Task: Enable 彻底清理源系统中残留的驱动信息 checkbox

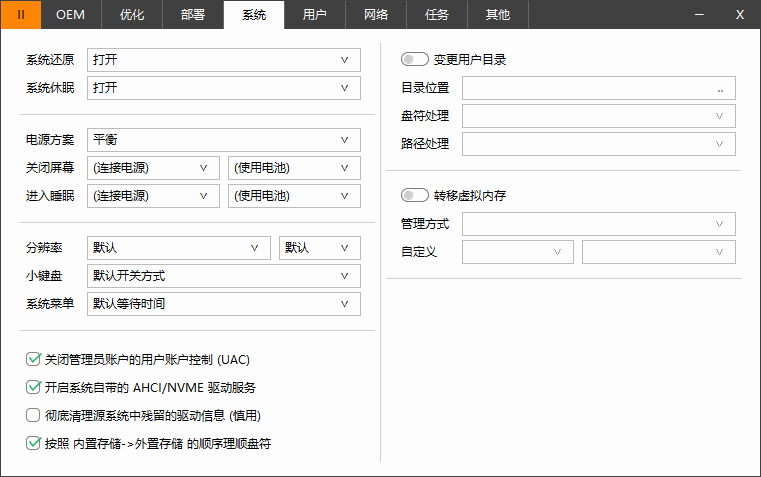Action: [33, 415]
